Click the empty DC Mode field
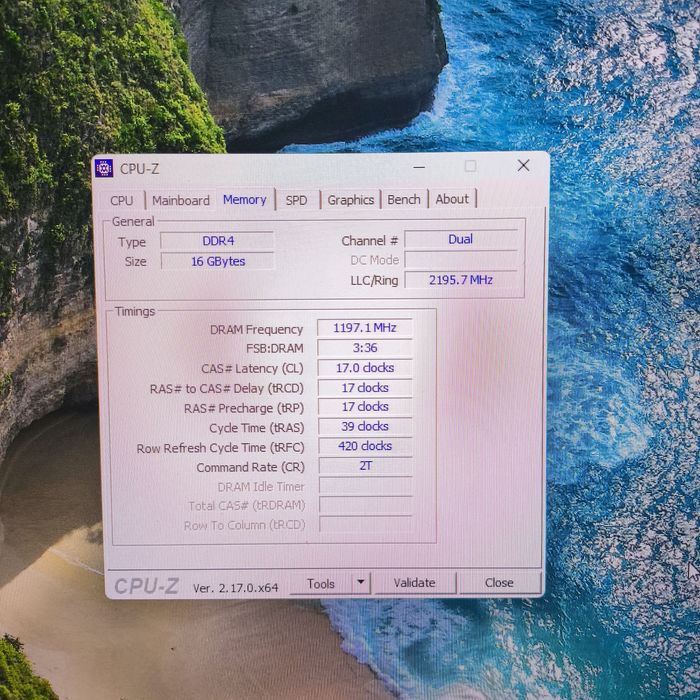Screen dimensions: 700x700 [x=460, y=259]
